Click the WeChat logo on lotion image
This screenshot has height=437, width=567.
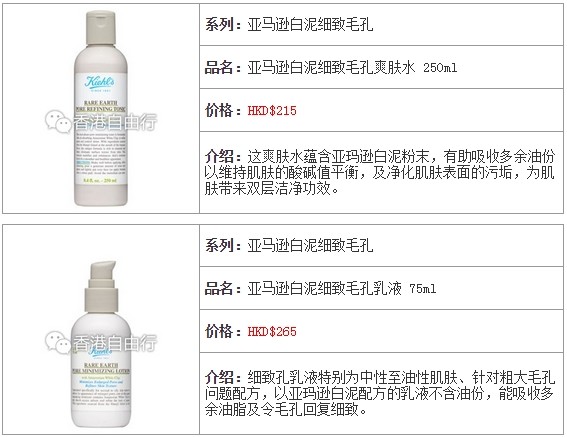(58, 342)
